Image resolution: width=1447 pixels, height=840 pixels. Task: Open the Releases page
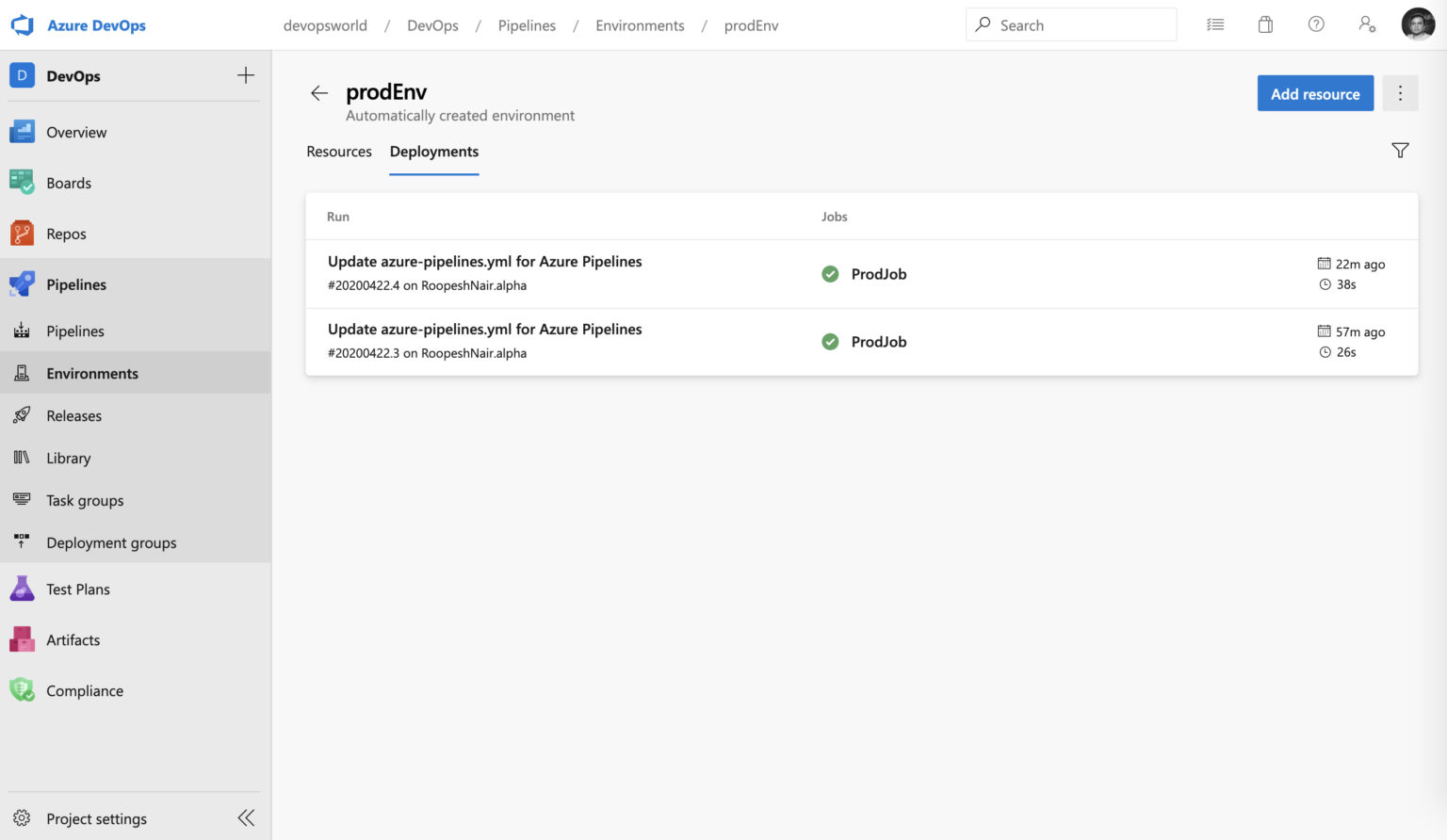coord(73,415)
